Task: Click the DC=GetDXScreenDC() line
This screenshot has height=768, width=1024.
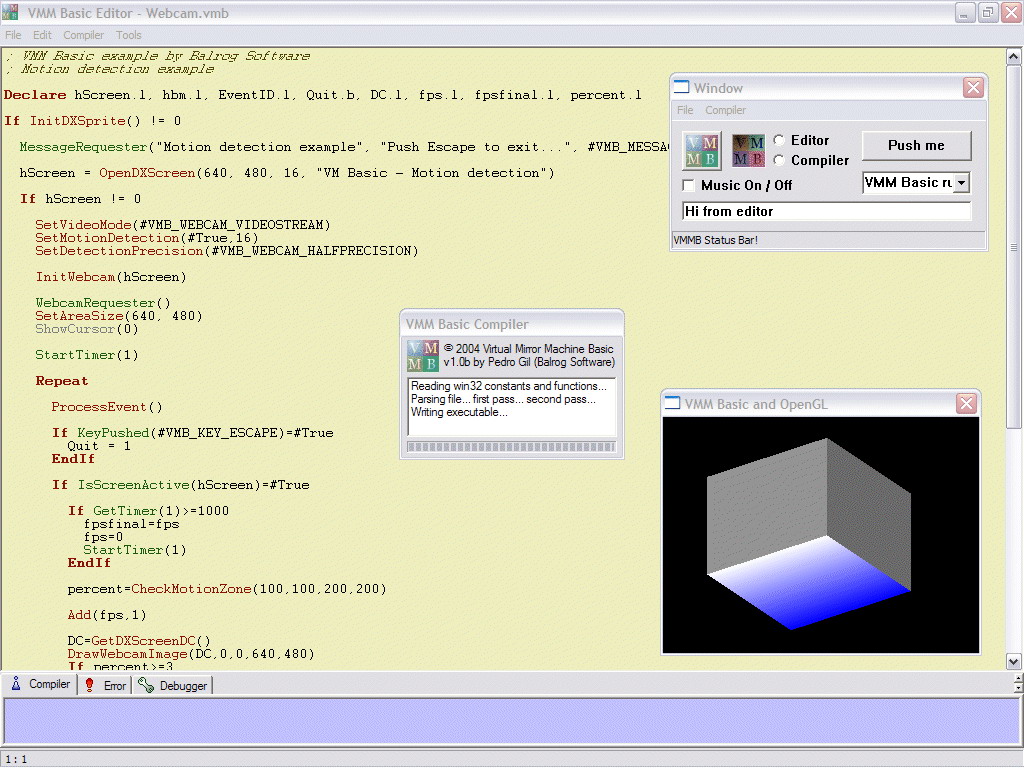Action: [x=138, y=641]
